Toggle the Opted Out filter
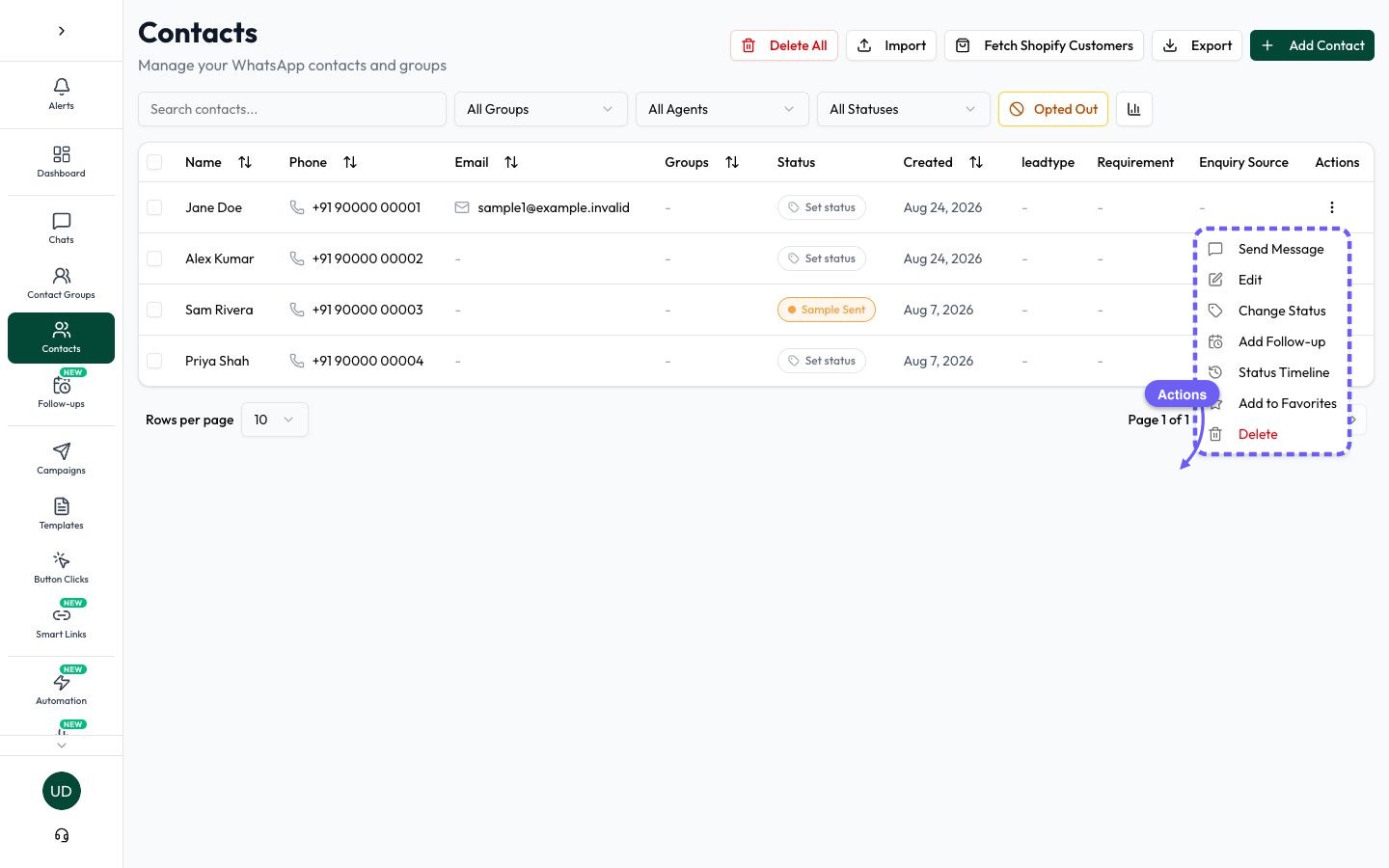Screen dimensions: 1389x868 click(1053, 109)
